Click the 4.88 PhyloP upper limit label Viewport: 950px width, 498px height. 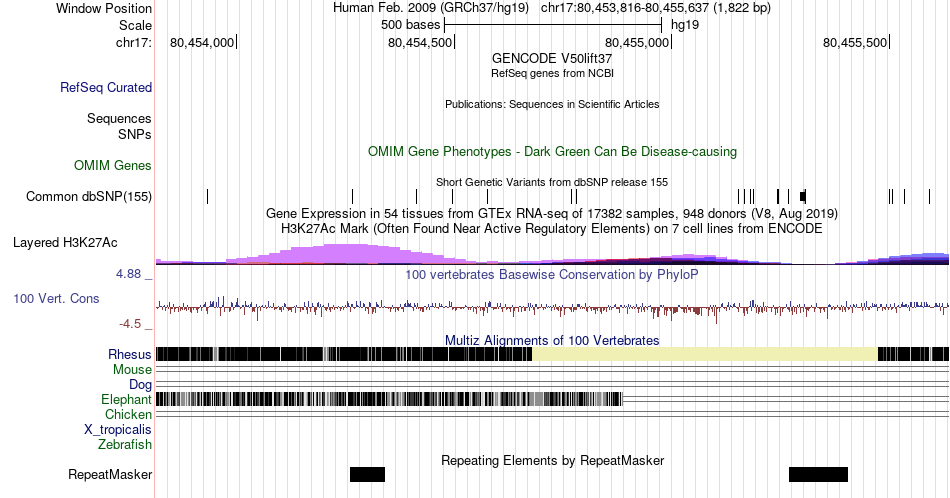[x=128, y=274]
